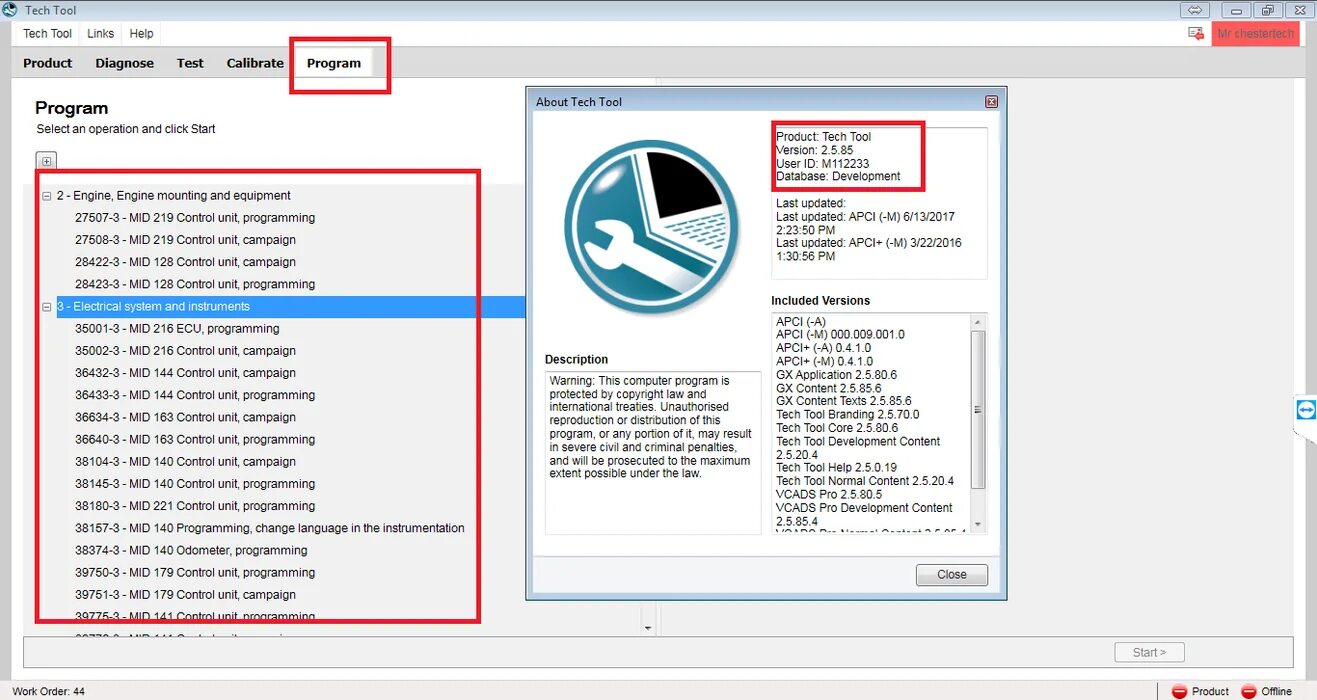Select 36634-3 MID 163 Control unit, campaign
Viewport: 1317px width, 700px height.
pyautogui.click(x=185, y=417)
